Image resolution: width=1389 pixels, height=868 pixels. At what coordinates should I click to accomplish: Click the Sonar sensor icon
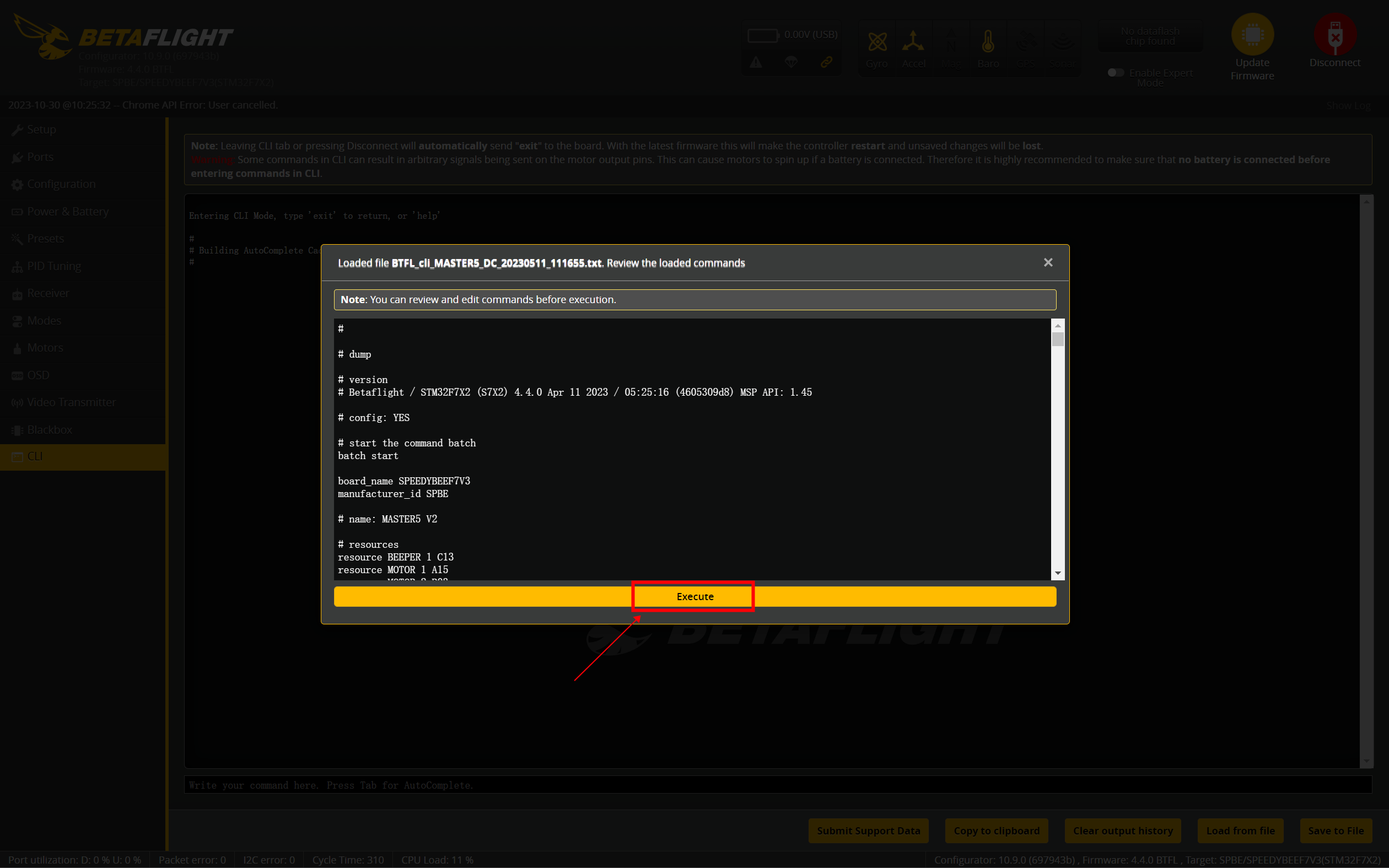[x=1062, y=42]
